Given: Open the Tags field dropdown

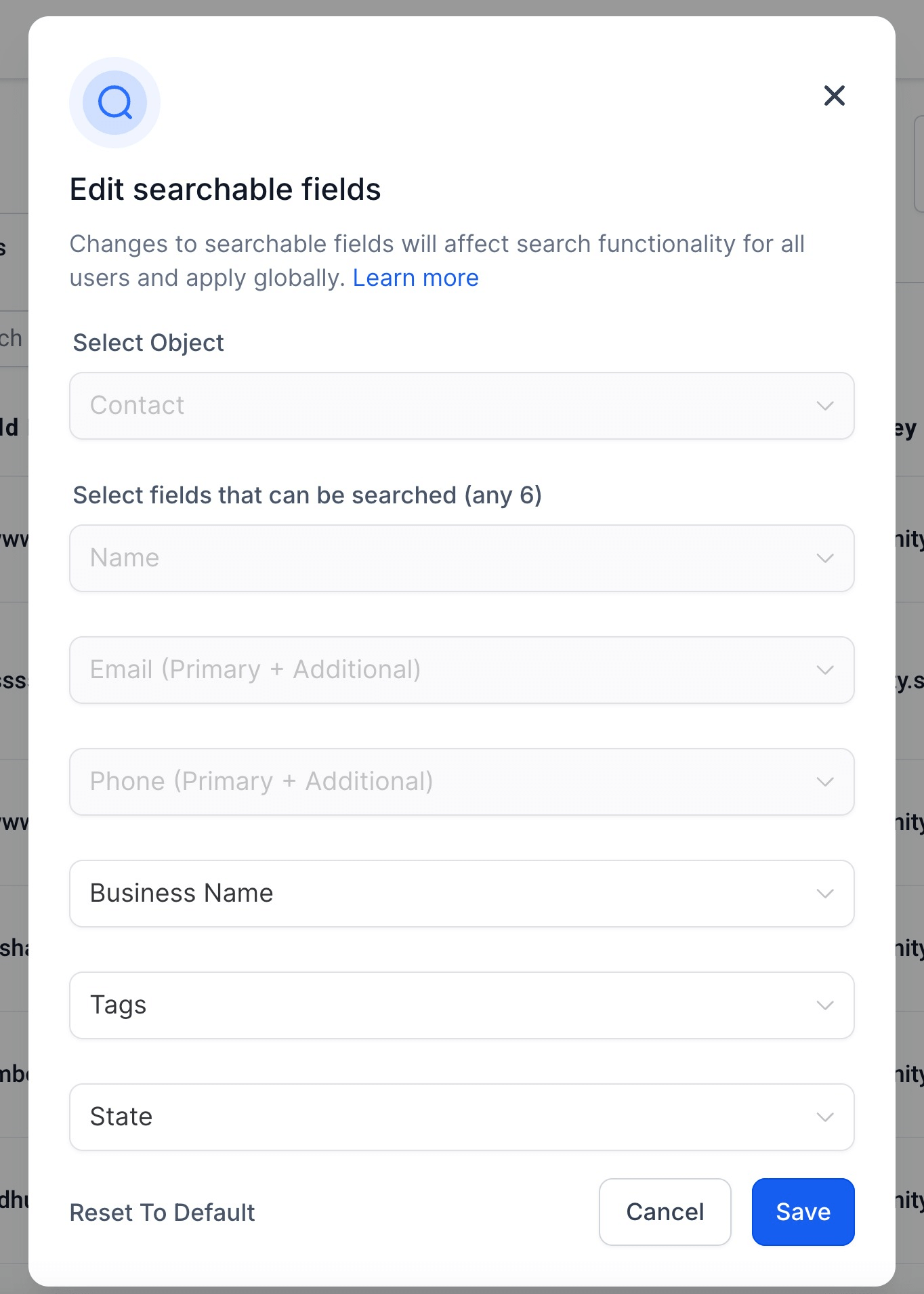Looking at the screenshot, I should [x=461, y=1005].
